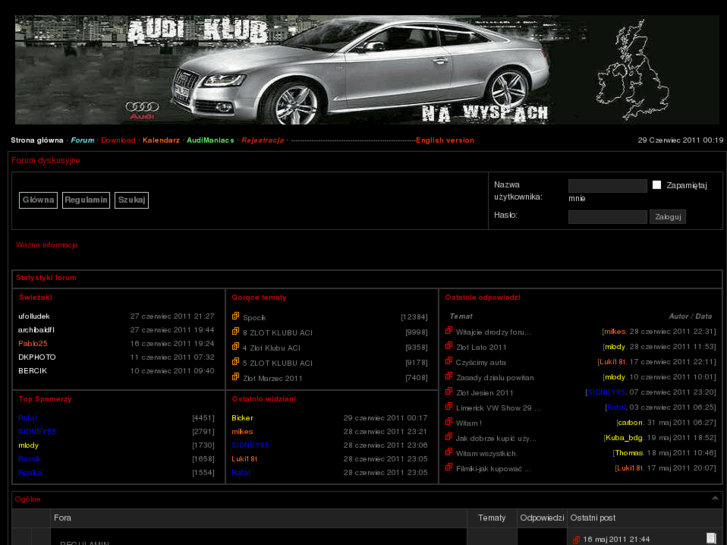Open the Forum navigation link
The image size is (727, 545).
point(82,141)
